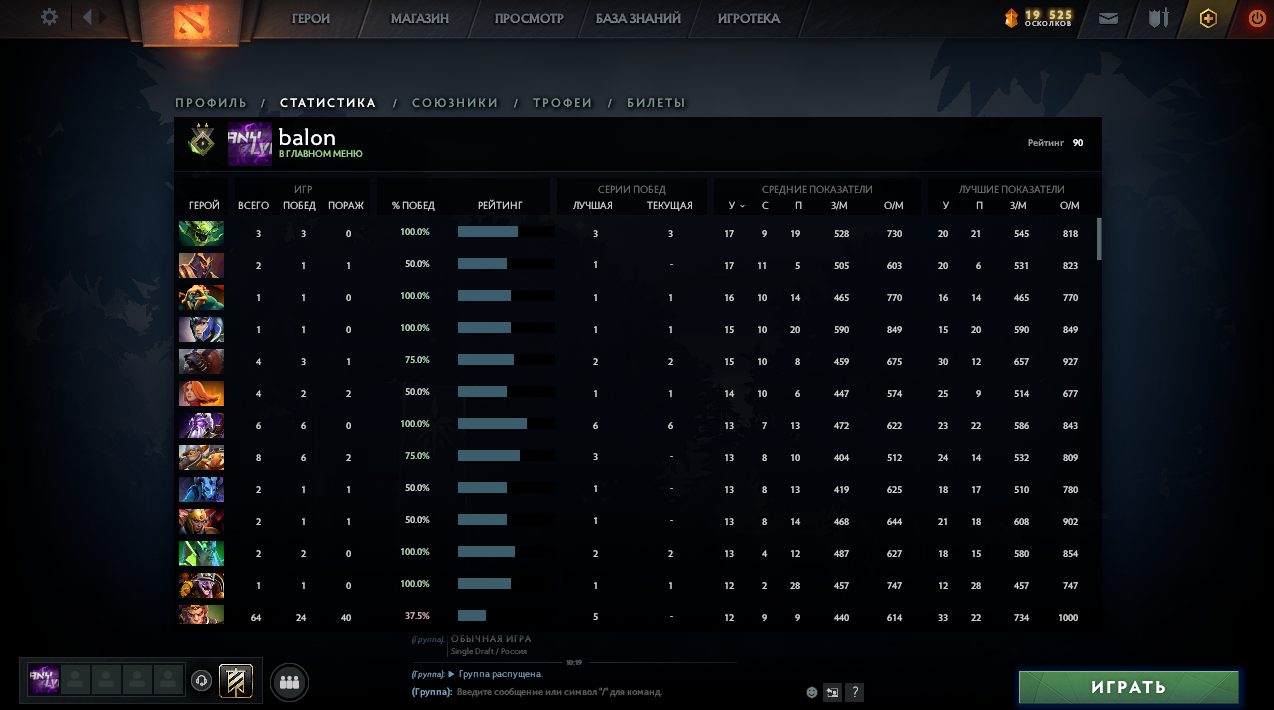
Task: Click the party headset voice icon
Action: pyautogui.click(x=202, y=681)
